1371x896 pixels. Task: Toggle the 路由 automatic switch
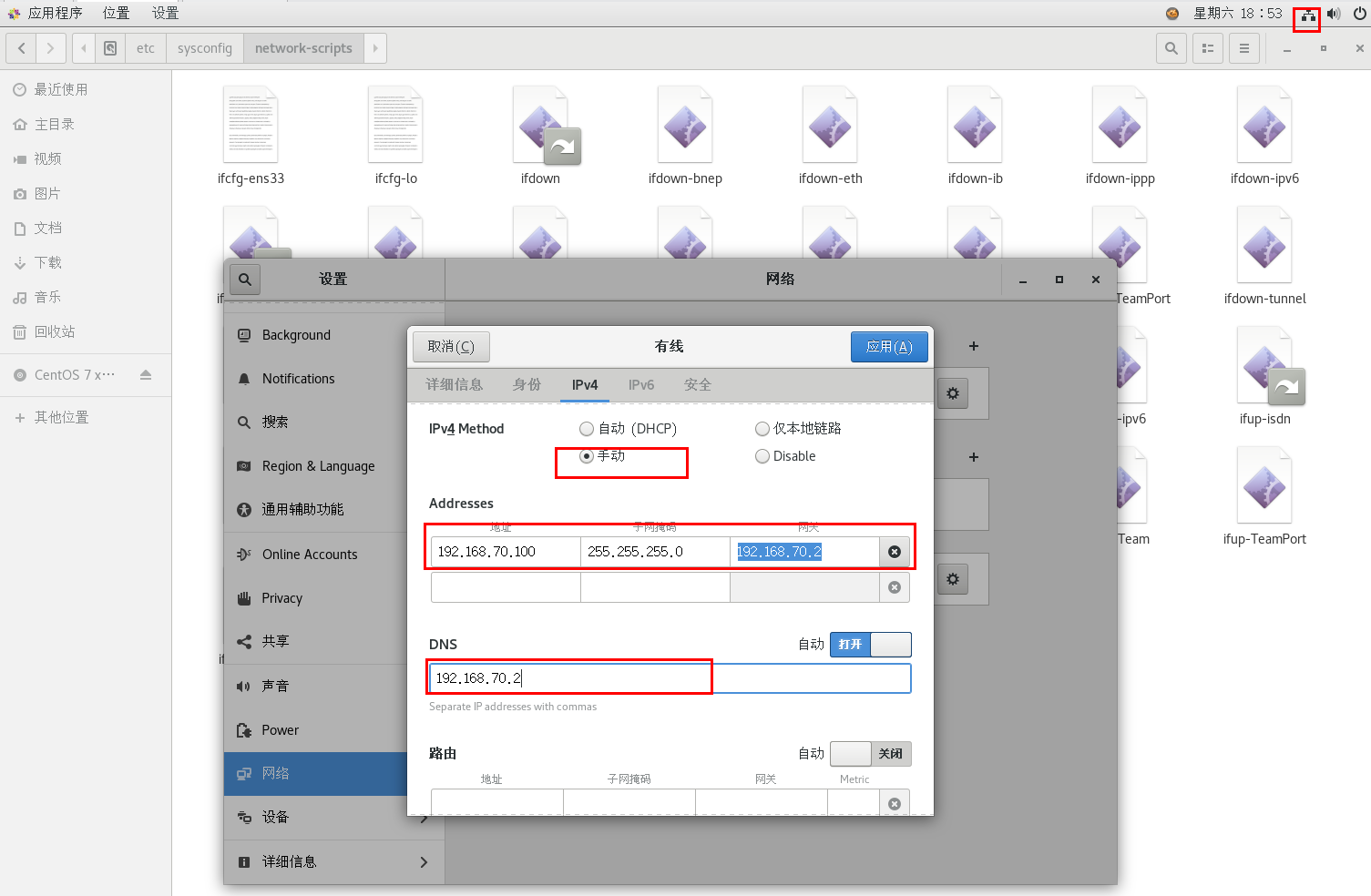[871, 754]
